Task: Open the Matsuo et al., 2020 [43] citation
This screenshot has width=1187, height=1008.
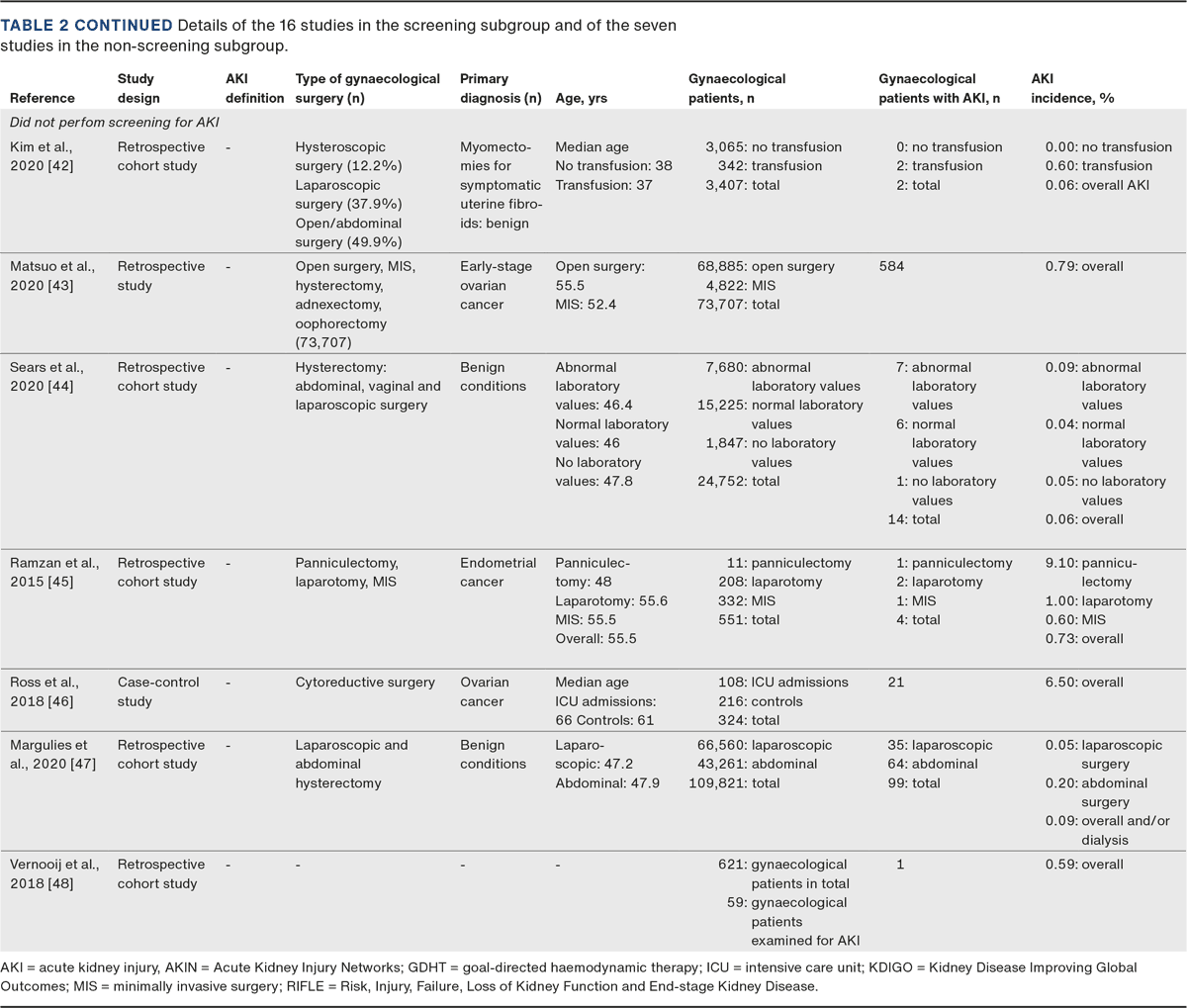Action: pos(53,276)
